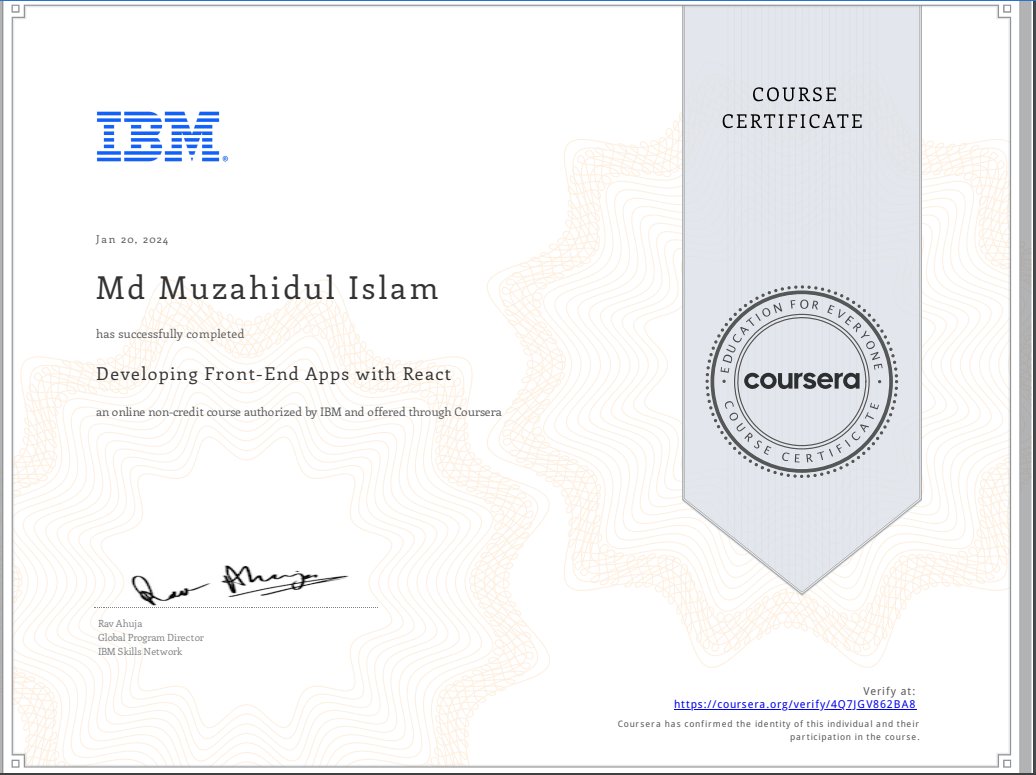Click the date 'Jan 20, 2024'

click(x=132, y=240)
